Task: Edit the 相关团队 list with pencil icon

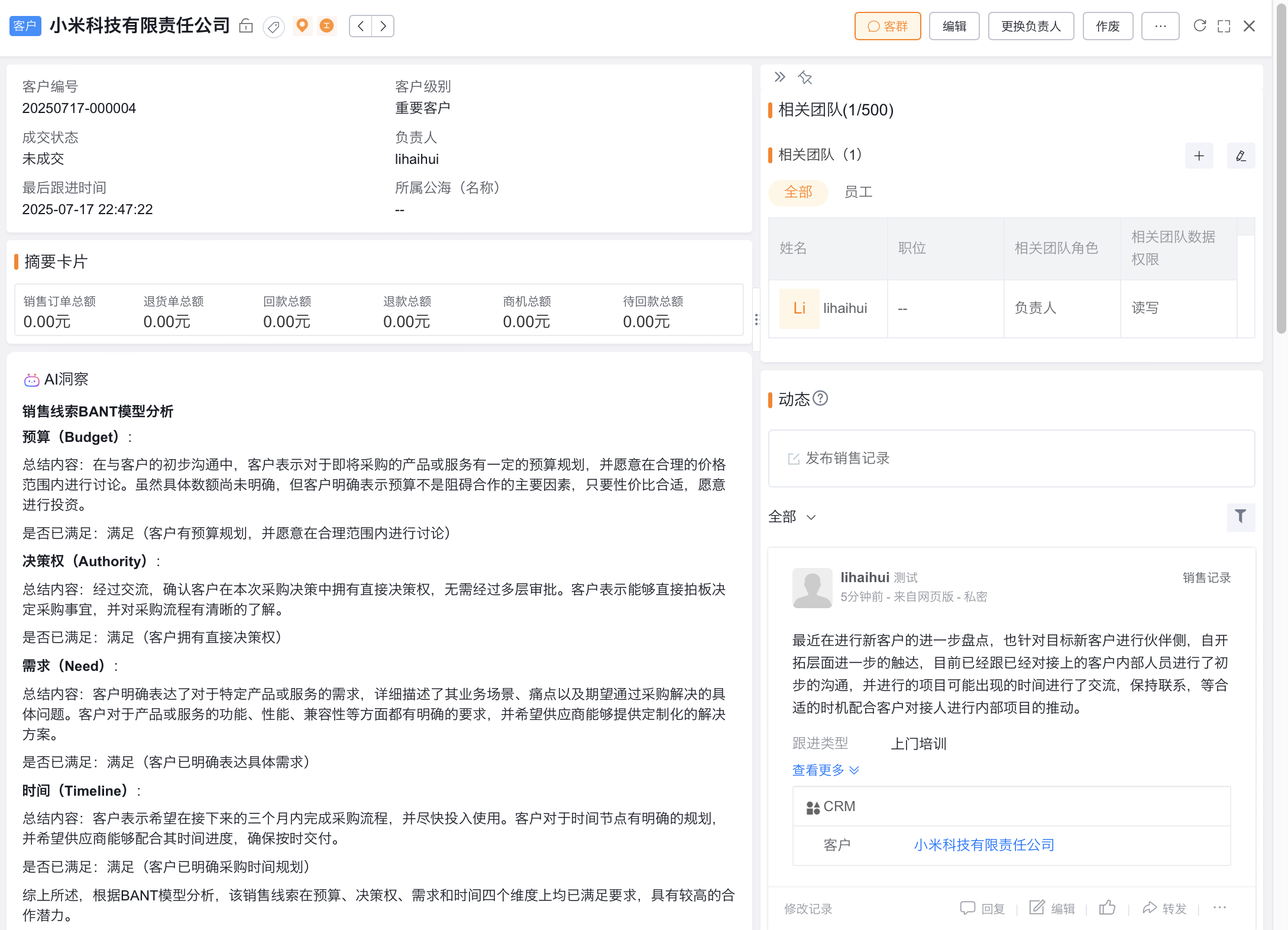Action: 1241,156
